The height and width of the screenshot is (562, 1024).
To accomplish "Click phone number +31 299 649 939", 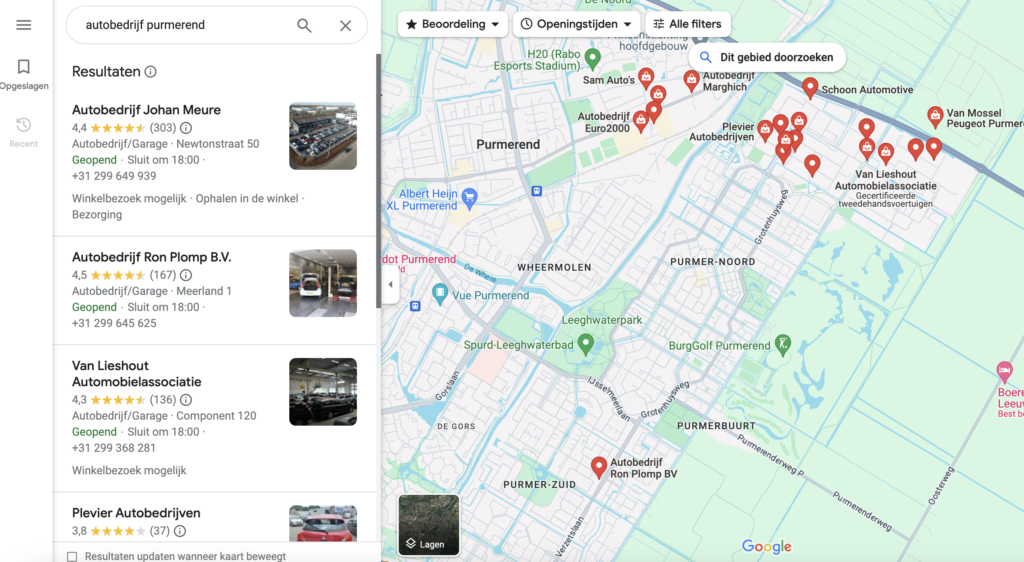I will [x=114, y=176].
